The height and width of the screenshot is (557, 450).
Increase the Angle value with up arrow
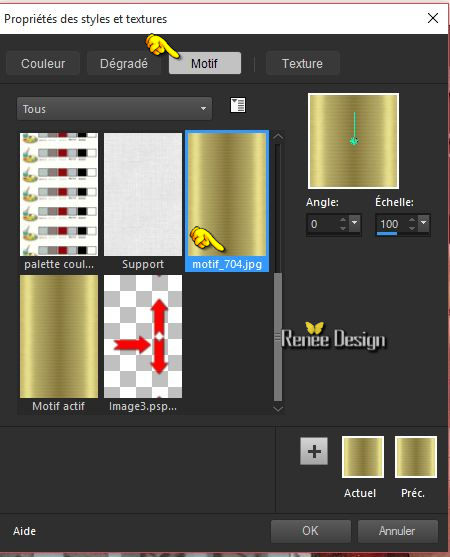(x=343, y=220)
